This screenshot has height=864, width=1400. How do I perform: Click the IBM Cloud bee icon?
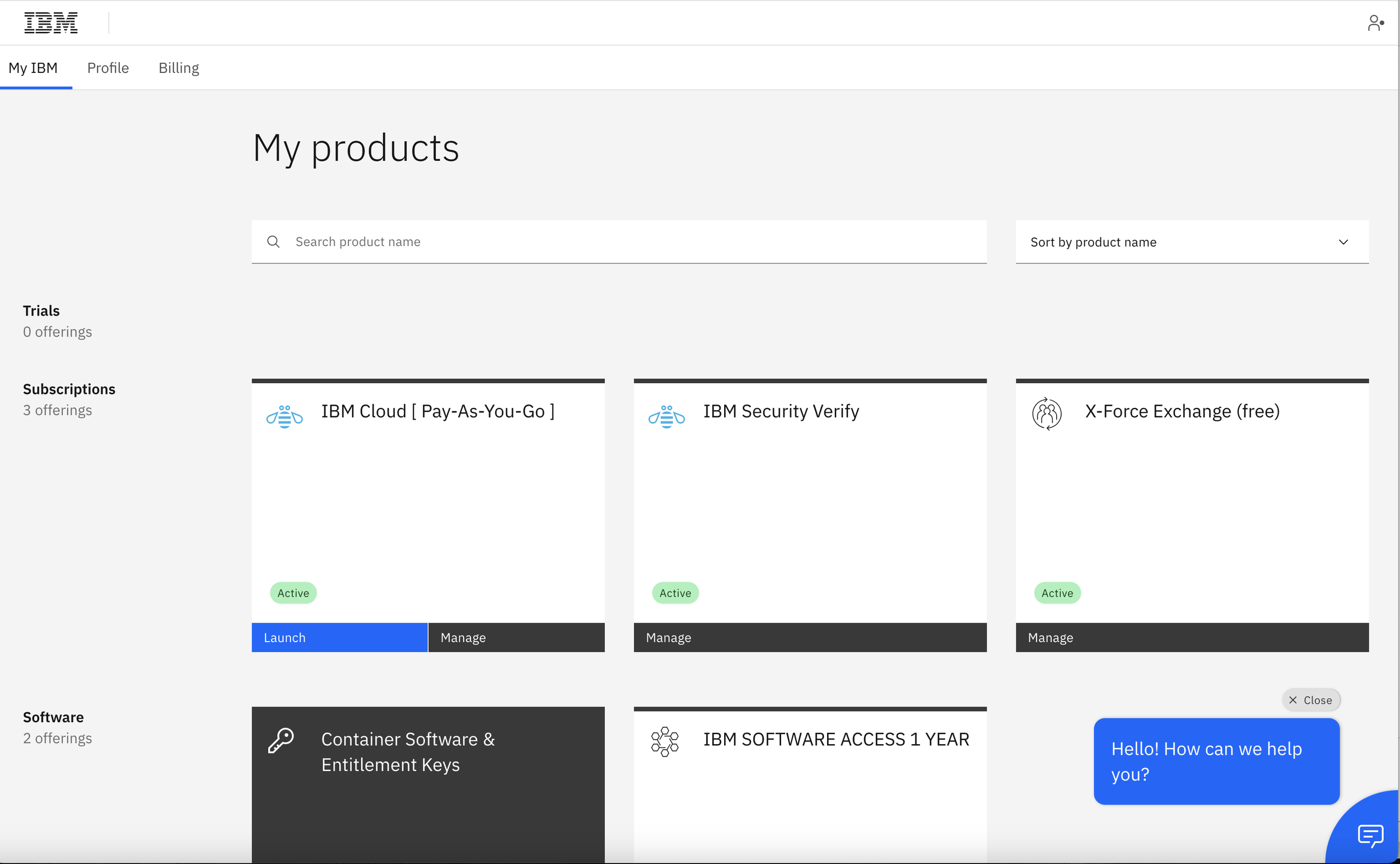(x=284, y=416)
